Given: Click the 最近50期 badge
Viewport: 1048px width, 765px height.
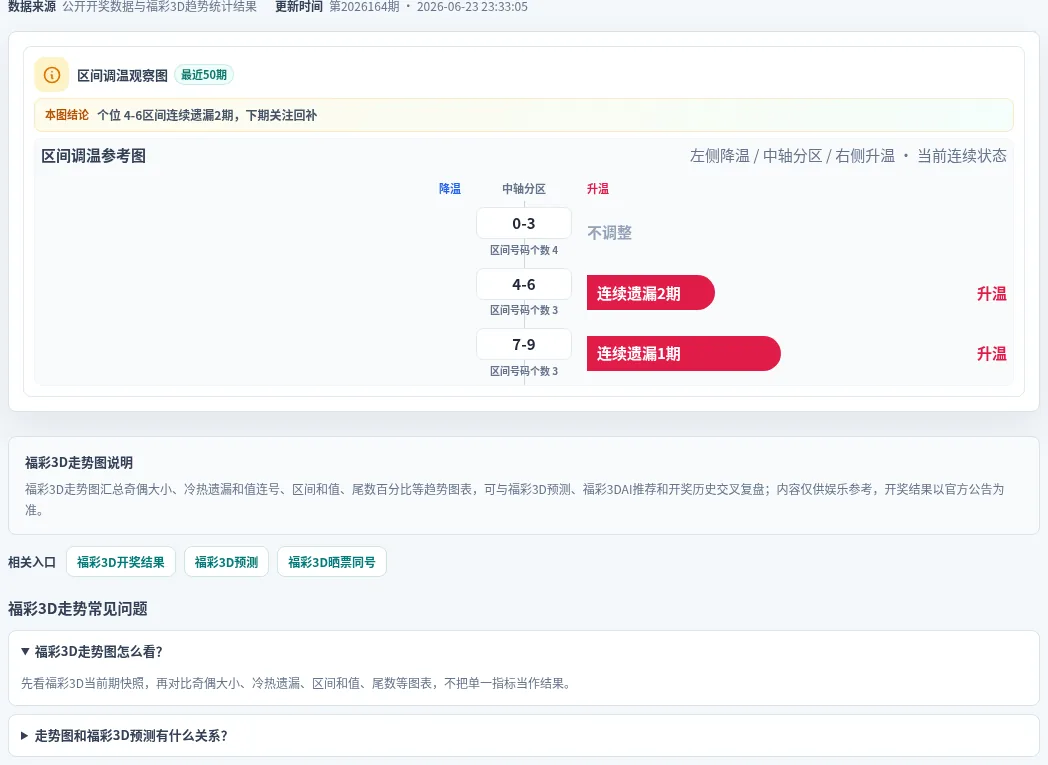Looking at the screenshot, I should coord(204,75).
